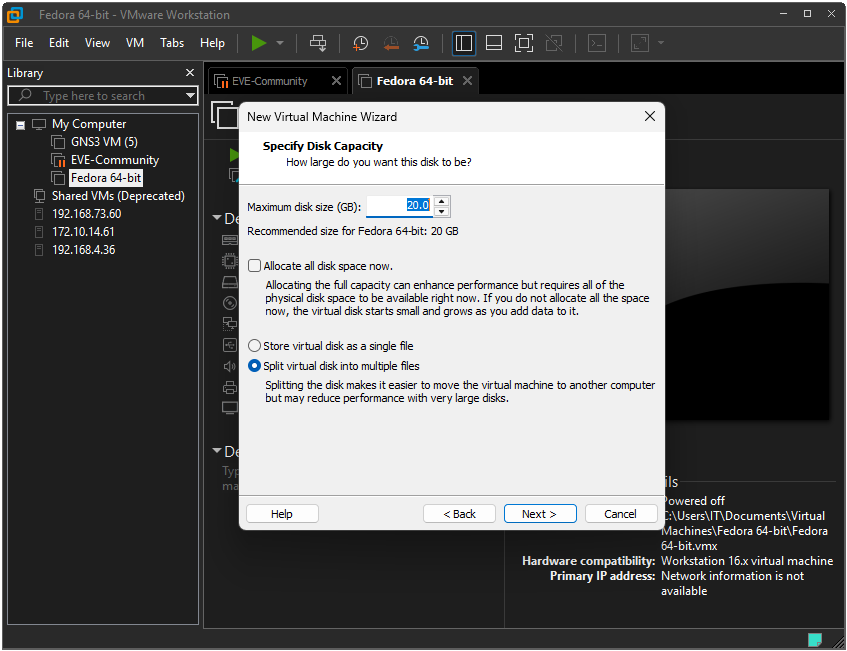
Task: Switch to the EVE-Community tab
Action: coord(269,81)
